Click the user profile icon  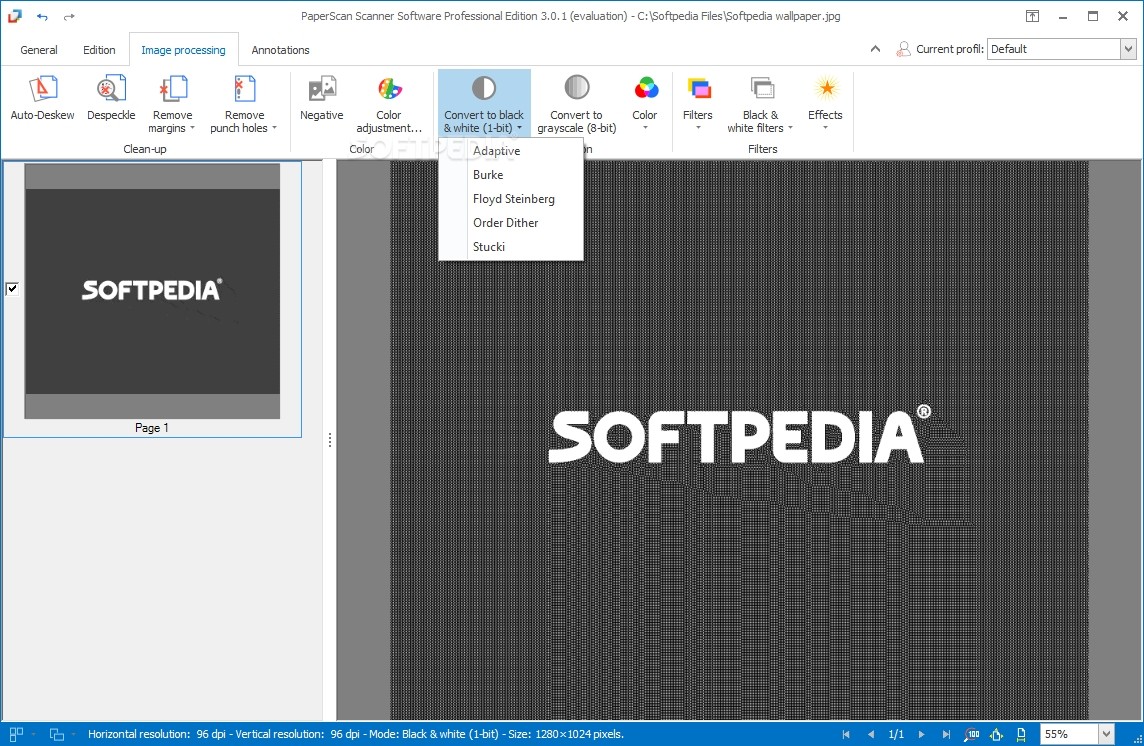pyautogui.click(x=903, y=49)
